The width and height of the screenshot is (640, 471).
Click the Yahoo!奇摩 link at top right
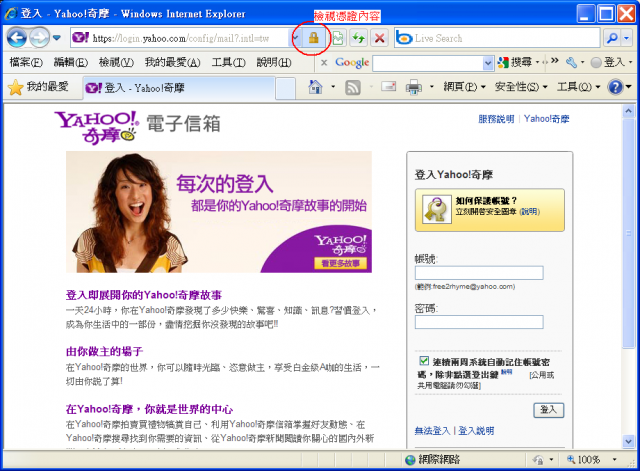pos(547,119)
